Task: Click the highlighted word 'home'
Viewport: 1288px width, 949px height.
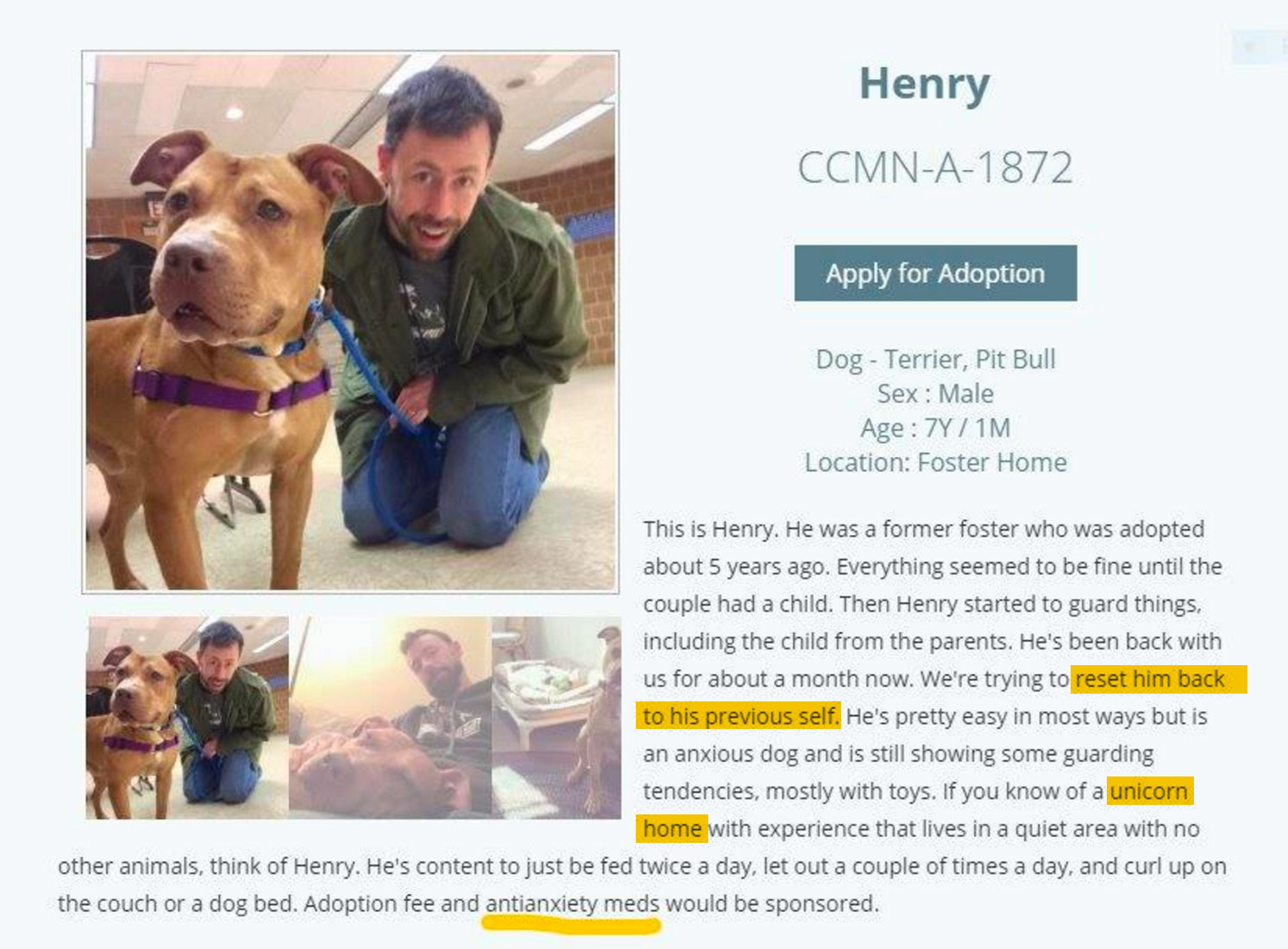Action: tap(672, 828)
